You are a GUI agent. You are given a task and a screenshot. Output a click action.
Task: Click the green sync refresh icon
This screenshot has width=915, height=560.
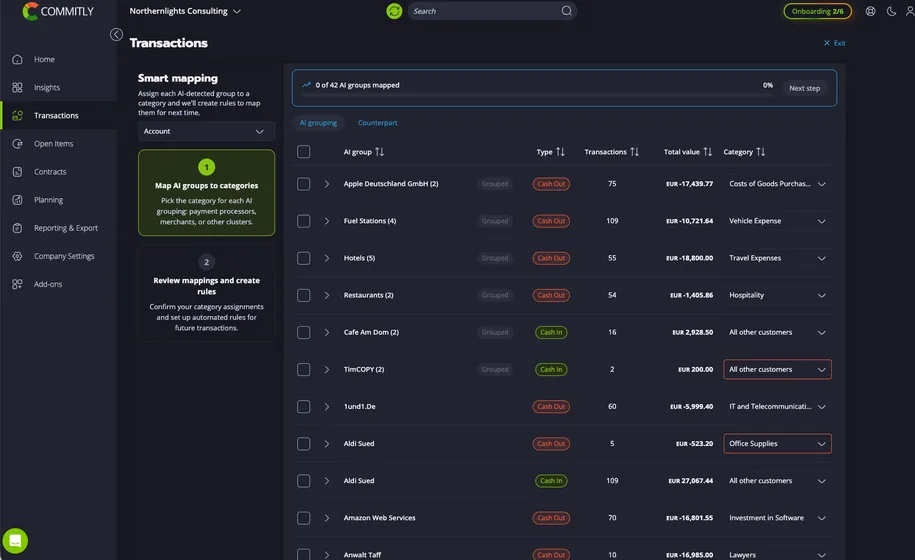[x=394, y=11]
